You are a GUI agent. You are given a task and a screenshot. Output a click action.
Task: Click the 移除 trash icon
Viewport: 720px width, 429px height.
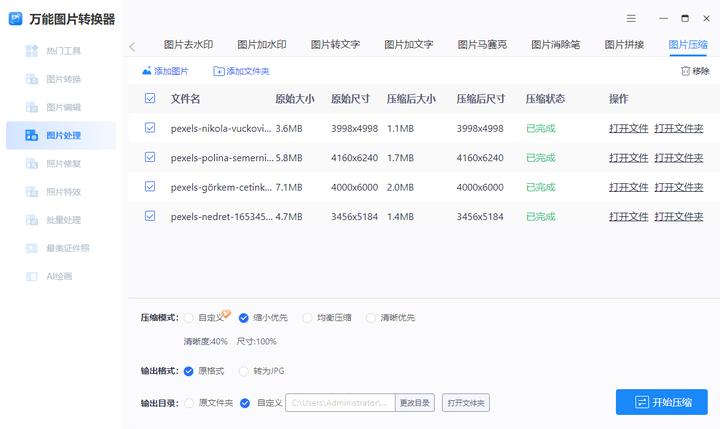pyautogui.click(x=685, y=71)
